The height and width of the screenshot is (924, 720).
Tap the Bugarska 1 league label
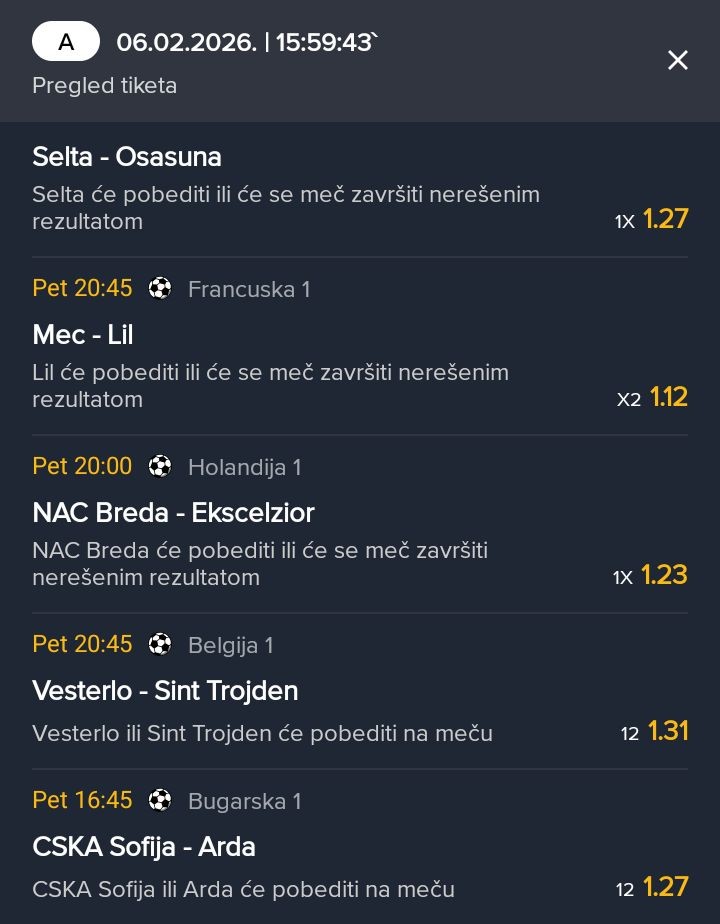tap(245, 801)
